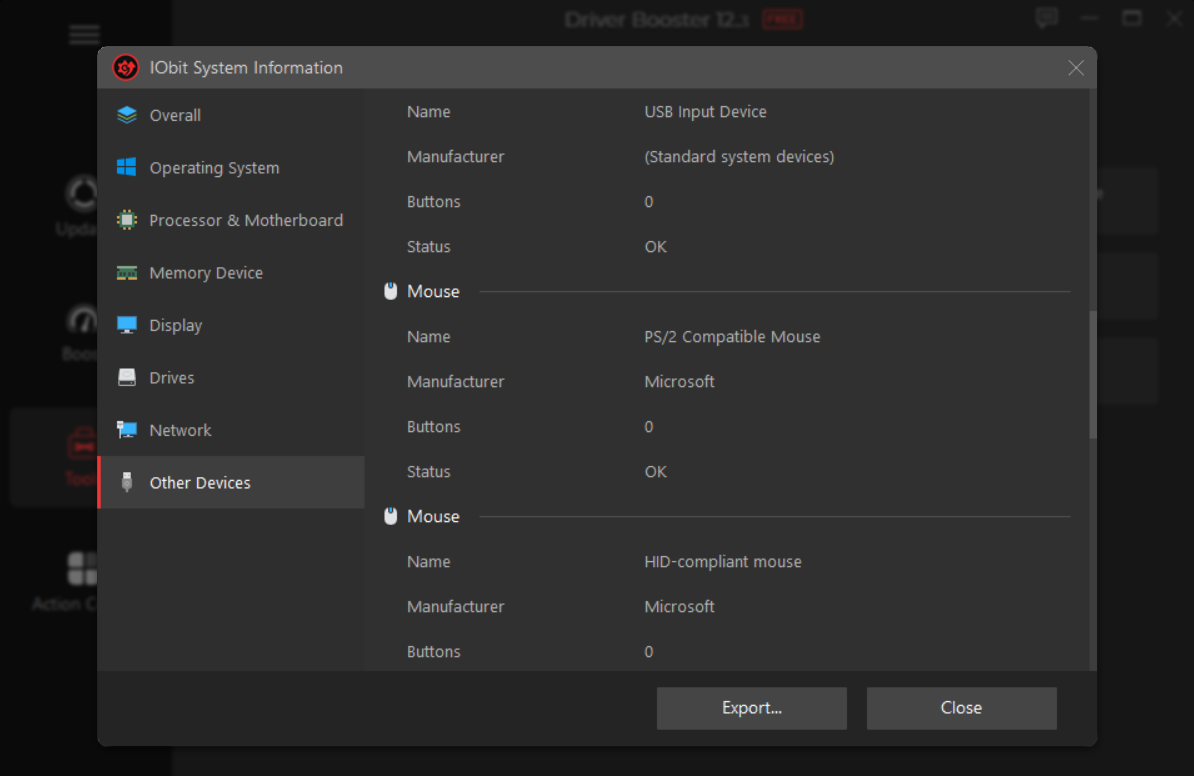1194x776 pixels.
Task: Click the Network computer icon
Action: click(127, 430)
